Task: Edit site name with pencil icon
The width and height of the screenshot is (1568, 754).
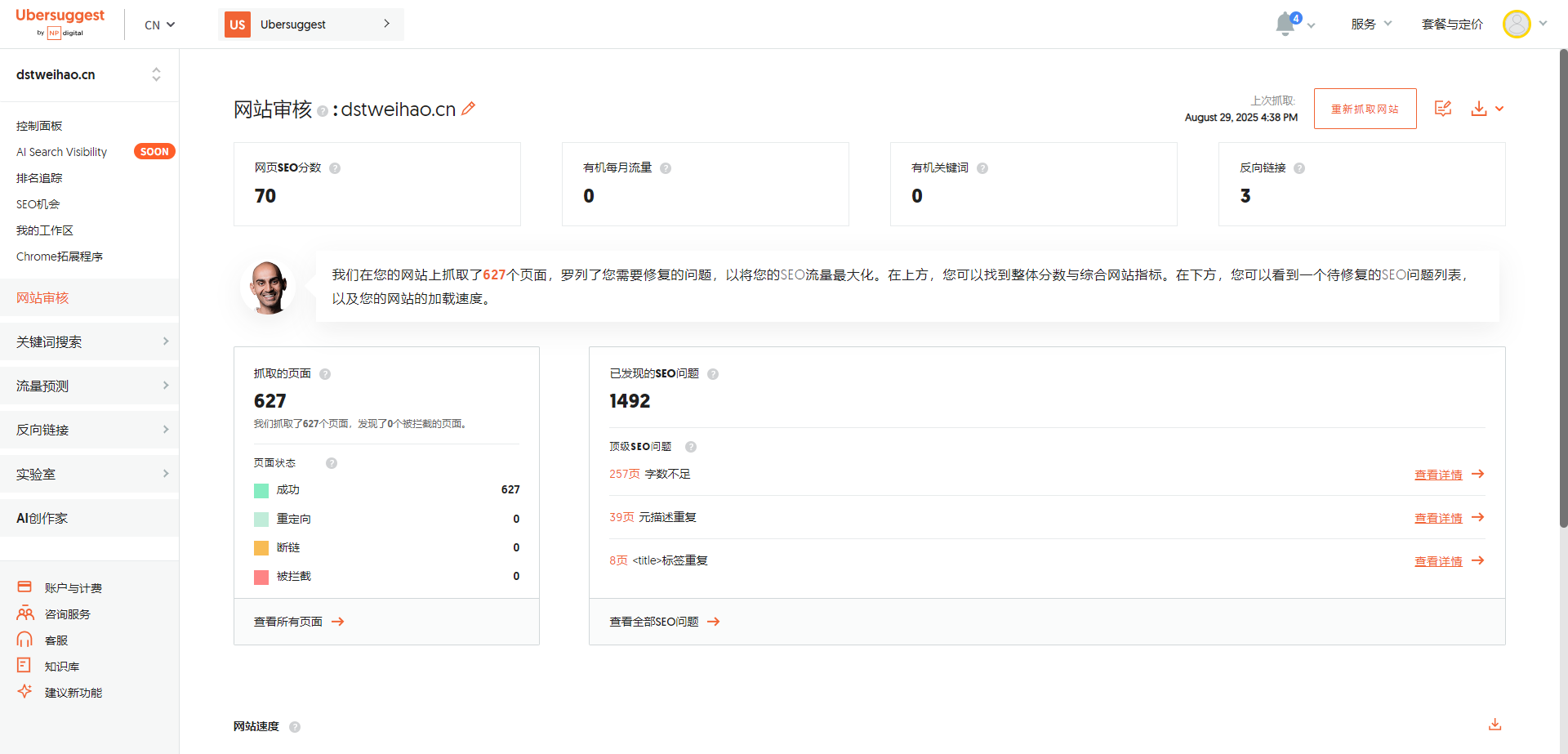Action: [x=468, y=109]
